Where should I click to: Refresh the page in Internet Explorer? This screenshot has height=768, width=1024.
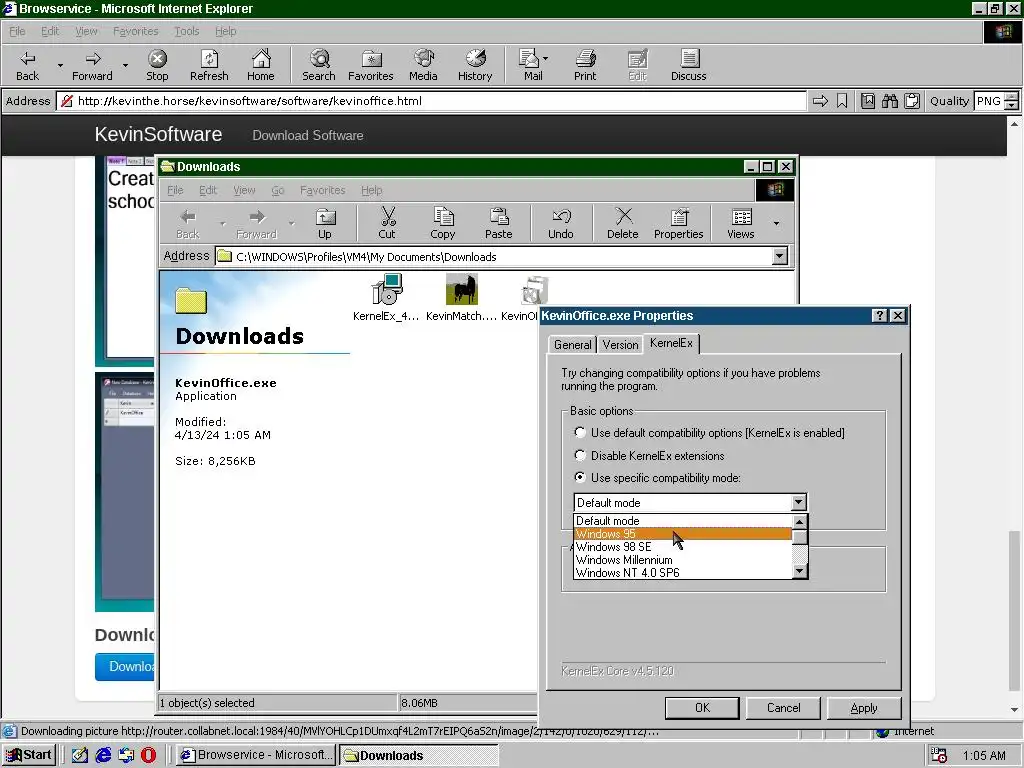[x=209, y=65]
